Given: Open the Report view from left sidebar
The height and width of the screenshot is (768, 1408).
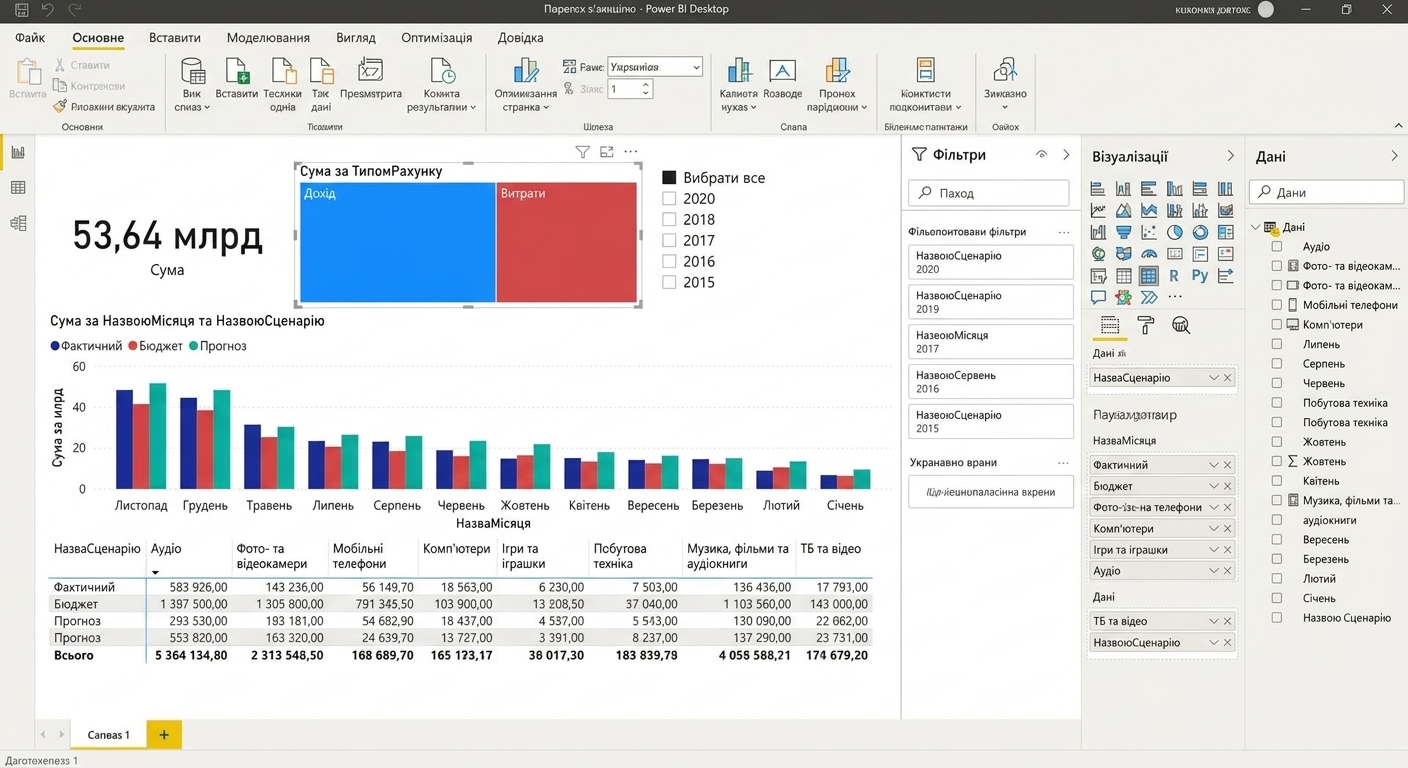Looking at the screenshot, I should click(x=18, y=152).
